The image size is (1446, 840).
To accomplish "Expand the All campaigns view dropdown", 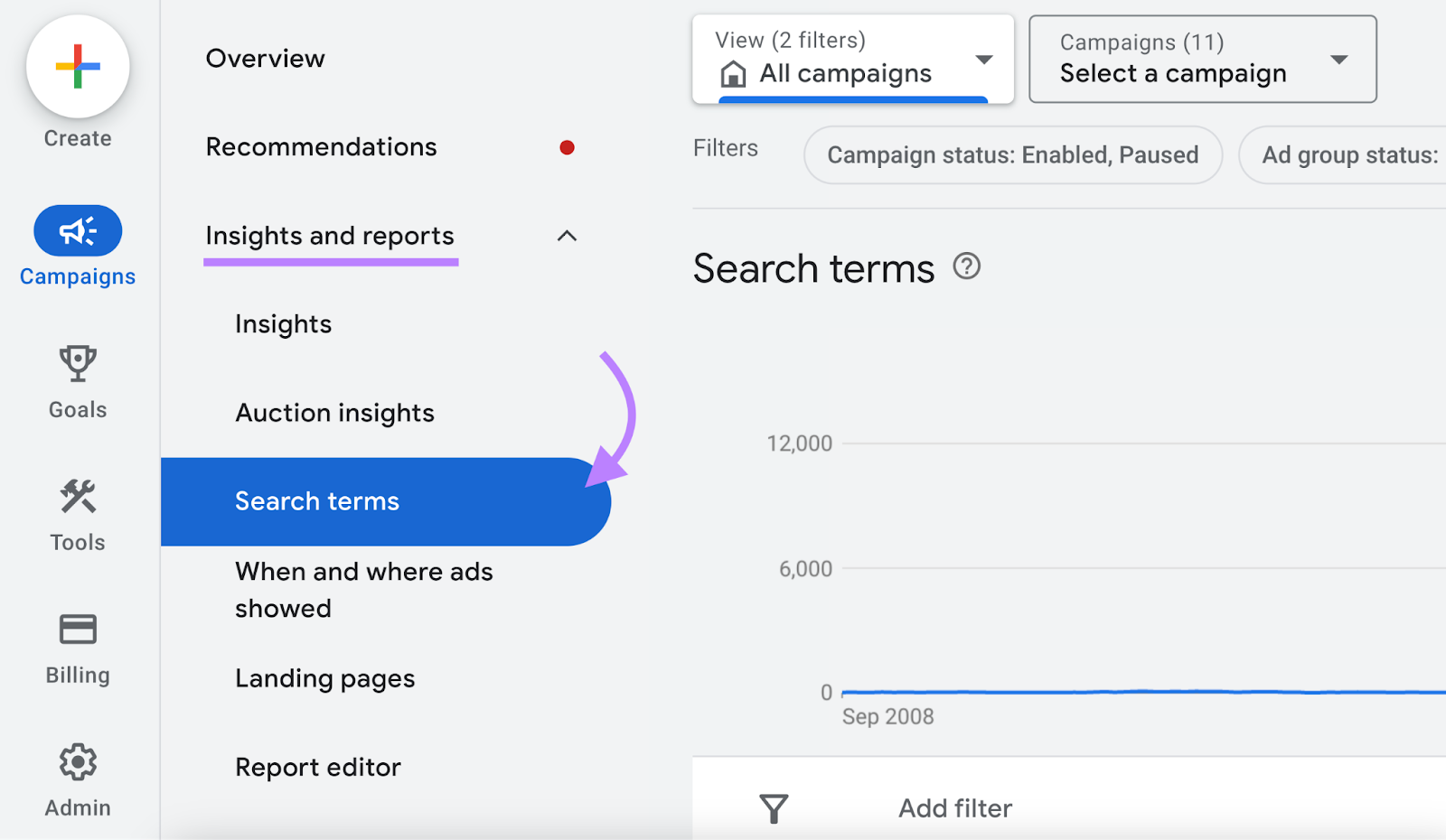I will [984, 59].
